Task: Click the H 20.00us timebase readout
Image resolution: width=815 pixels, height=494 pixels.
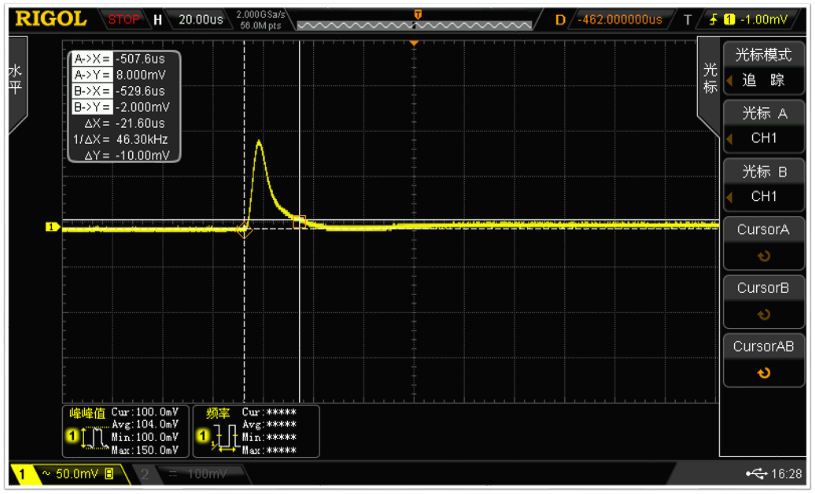Action: (189, 19)
